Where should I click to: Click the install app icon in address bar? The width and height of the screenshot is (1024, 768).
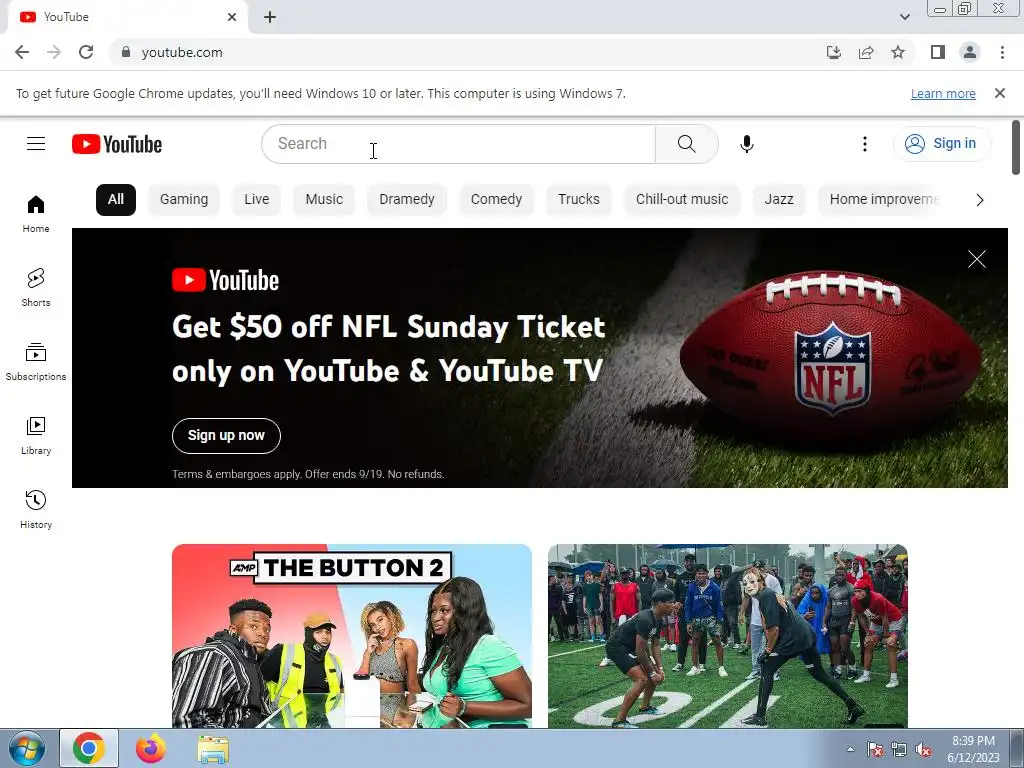tap(833, 52)
